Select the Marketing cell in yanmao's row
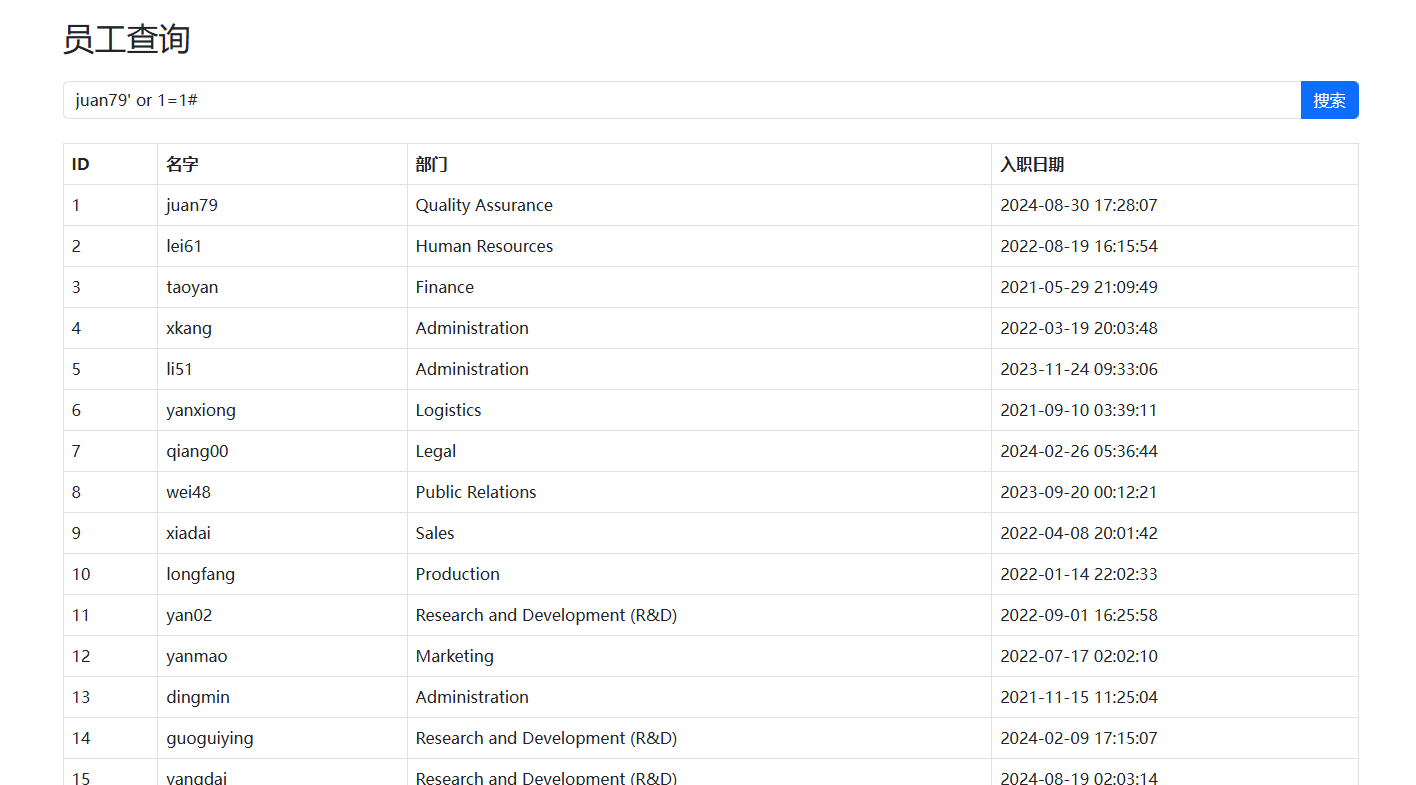Viewport: 1416px width, 785px height. tap(455, 656)
